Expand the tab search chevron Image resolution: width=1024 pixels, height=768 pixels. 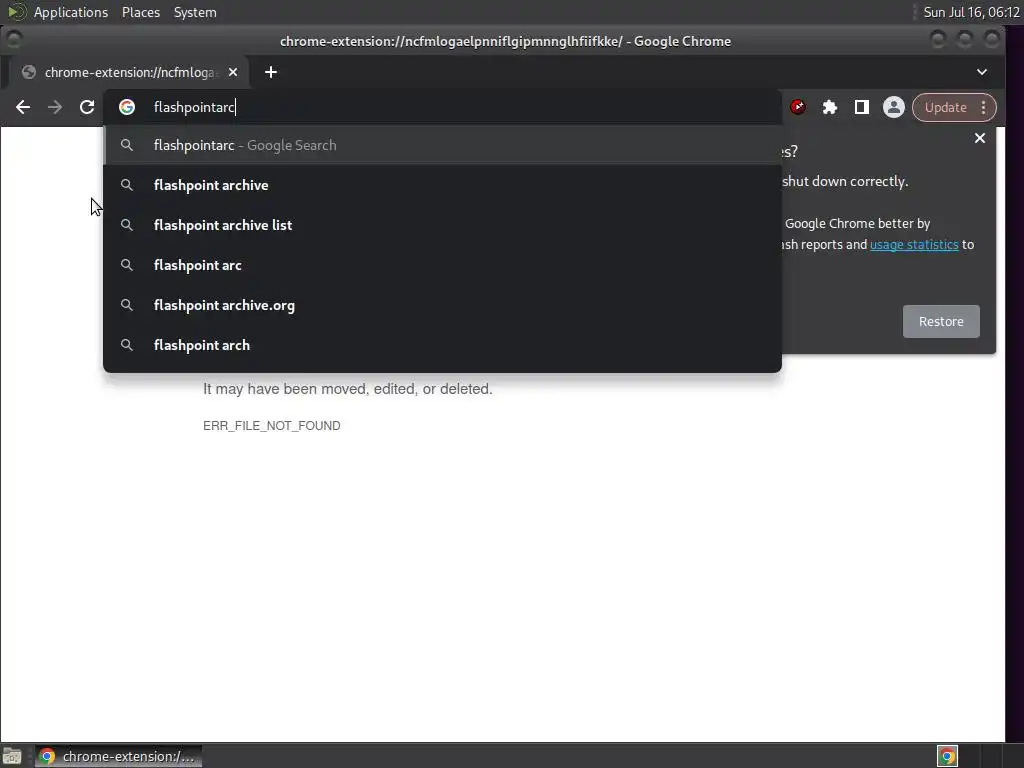point(982,72)
